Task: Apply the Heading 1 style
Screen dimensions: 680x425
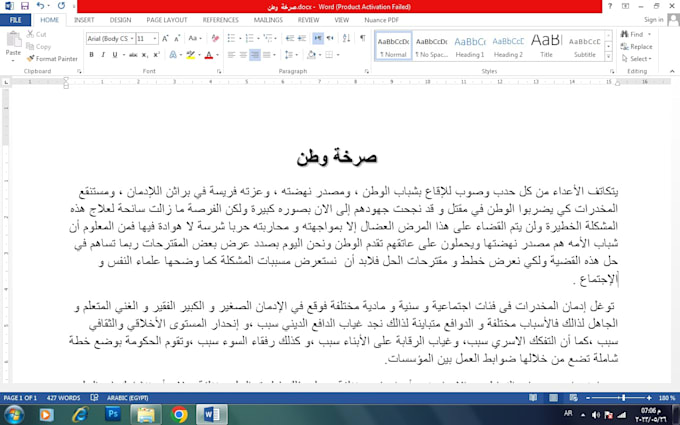Action: click(470, 46)
